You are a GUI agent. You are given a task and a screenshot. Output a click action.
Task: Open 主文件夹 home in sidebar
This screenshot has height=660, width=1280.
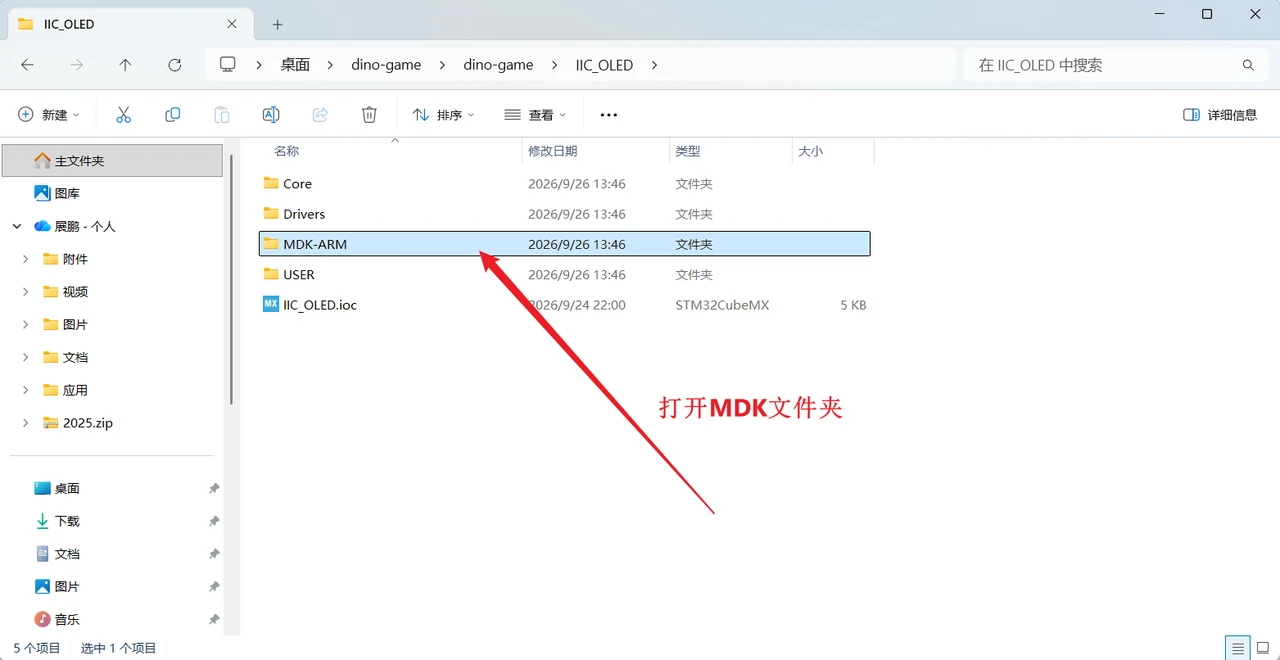click(x=112, y=160)
